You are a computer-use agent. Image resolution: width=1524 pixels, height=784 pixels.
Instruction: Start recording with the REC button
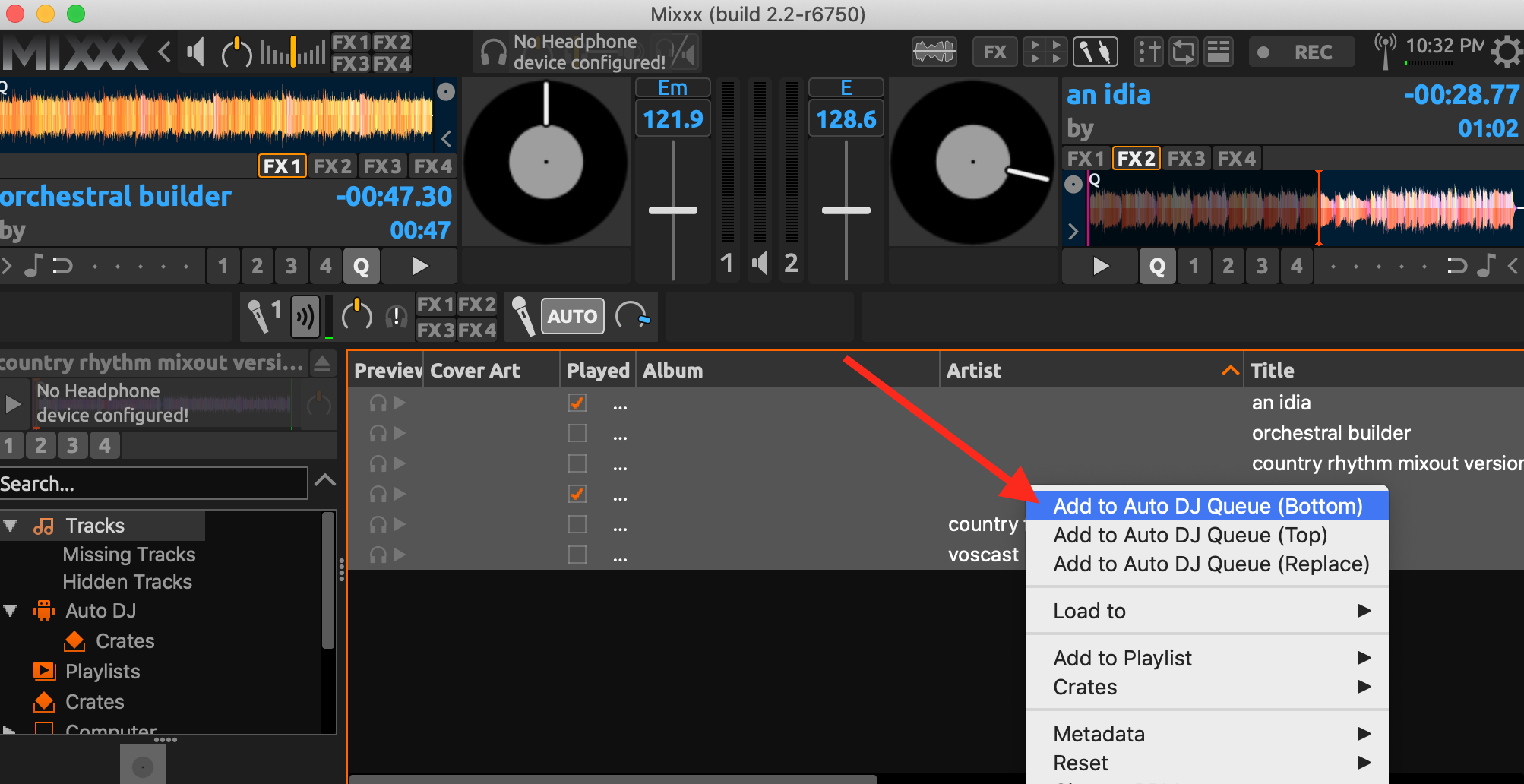[x=1301, y=52]
